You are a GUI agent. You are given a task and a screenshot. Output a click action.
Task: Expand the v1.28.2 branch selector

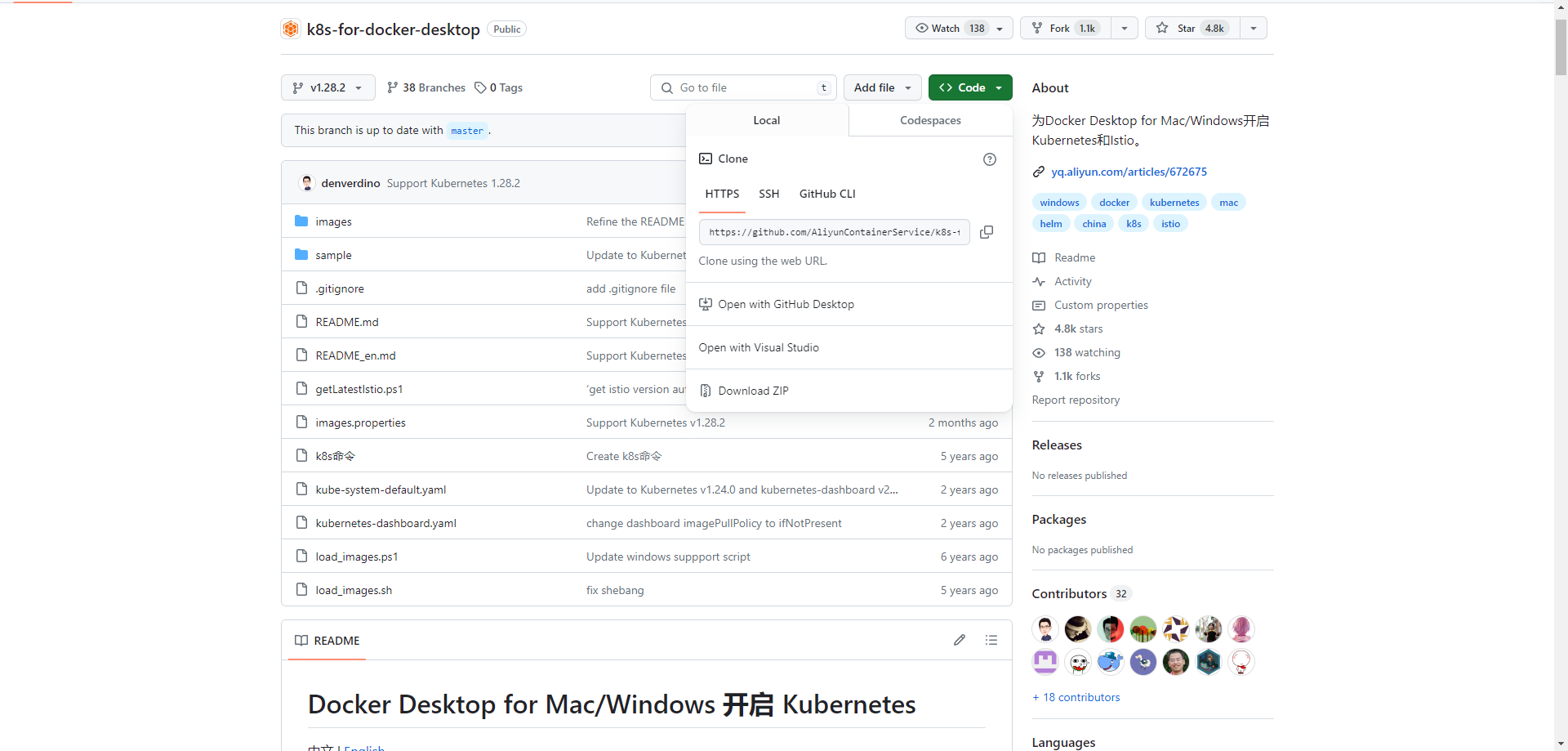tap(327, 87)
